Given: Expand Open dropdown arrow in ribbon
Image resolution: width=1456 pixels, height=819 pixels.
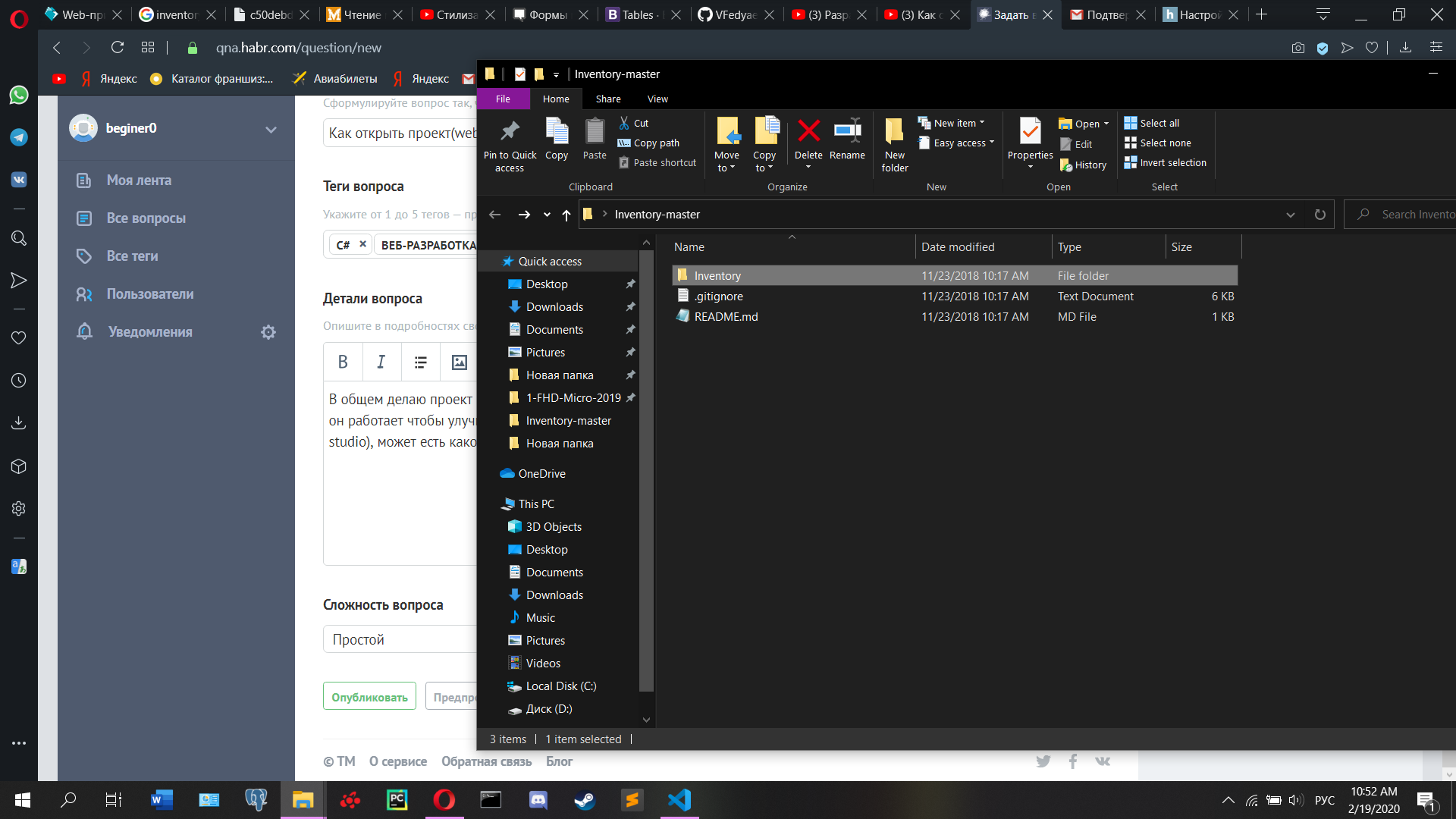Looking at the screenshot, I should click(1106, 124).
